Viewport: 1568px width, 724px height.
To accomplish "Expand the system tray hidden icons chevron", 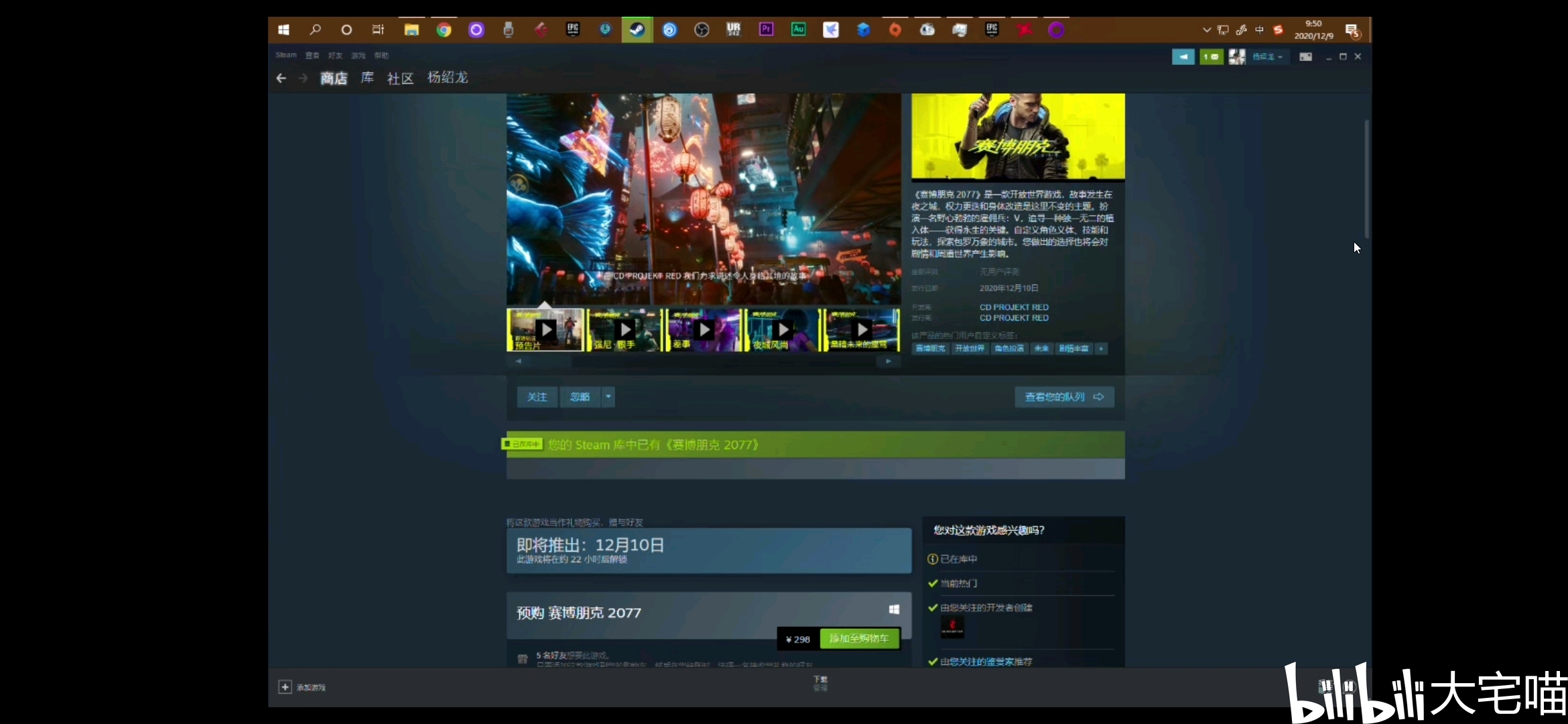I will pyautogui.click(x=1206, y=30).
